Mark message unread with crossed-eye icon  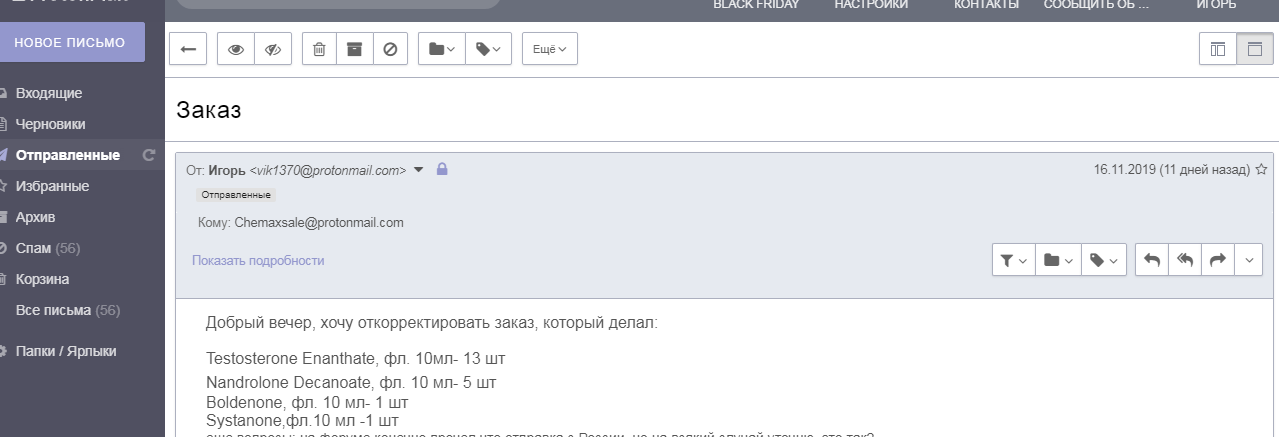(272, 49)
